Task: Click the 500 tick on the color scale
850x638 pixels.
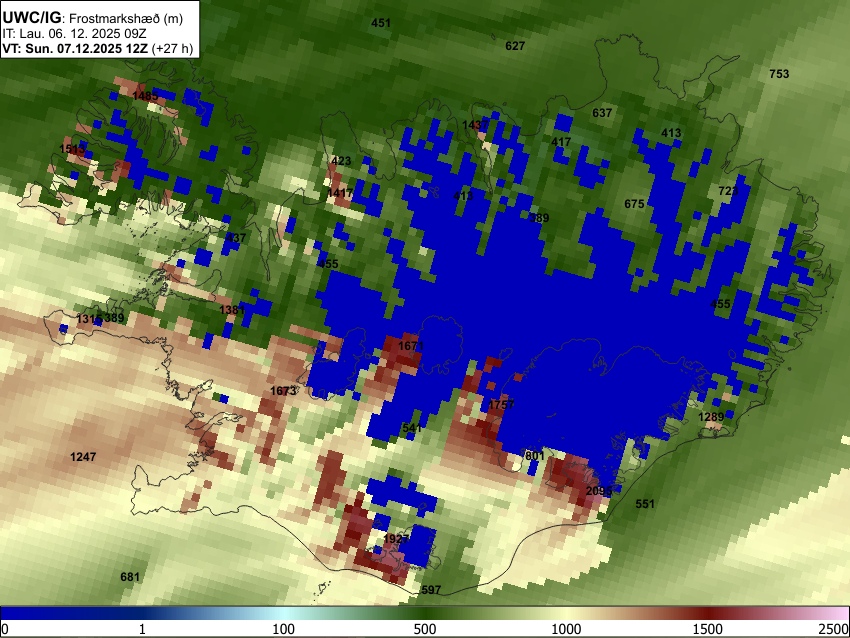Action: pyautogui.click(x=425, y=629)
